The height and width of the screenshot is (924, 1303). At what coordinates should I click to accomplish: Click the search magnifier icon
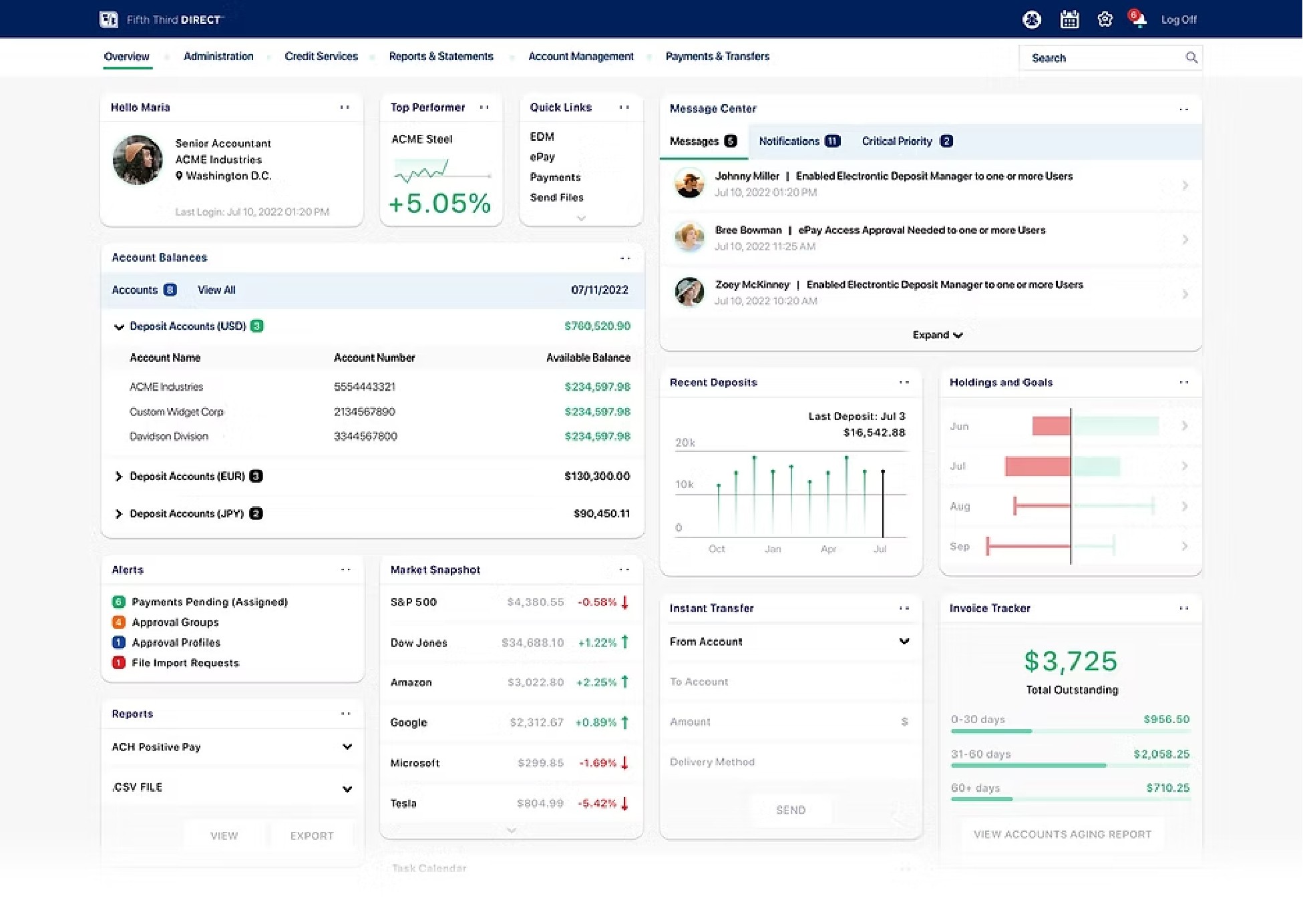(1191, 57)
